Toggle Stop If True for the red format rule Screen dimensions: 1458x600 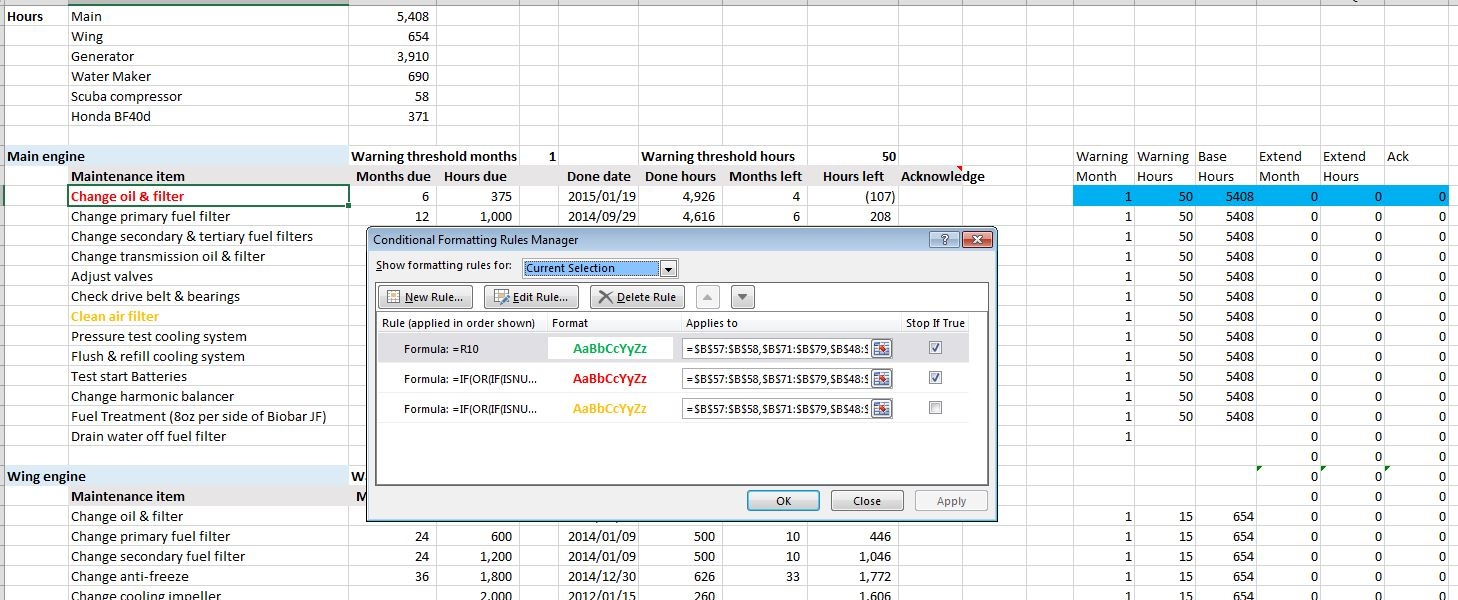click(x=935, y=378)
